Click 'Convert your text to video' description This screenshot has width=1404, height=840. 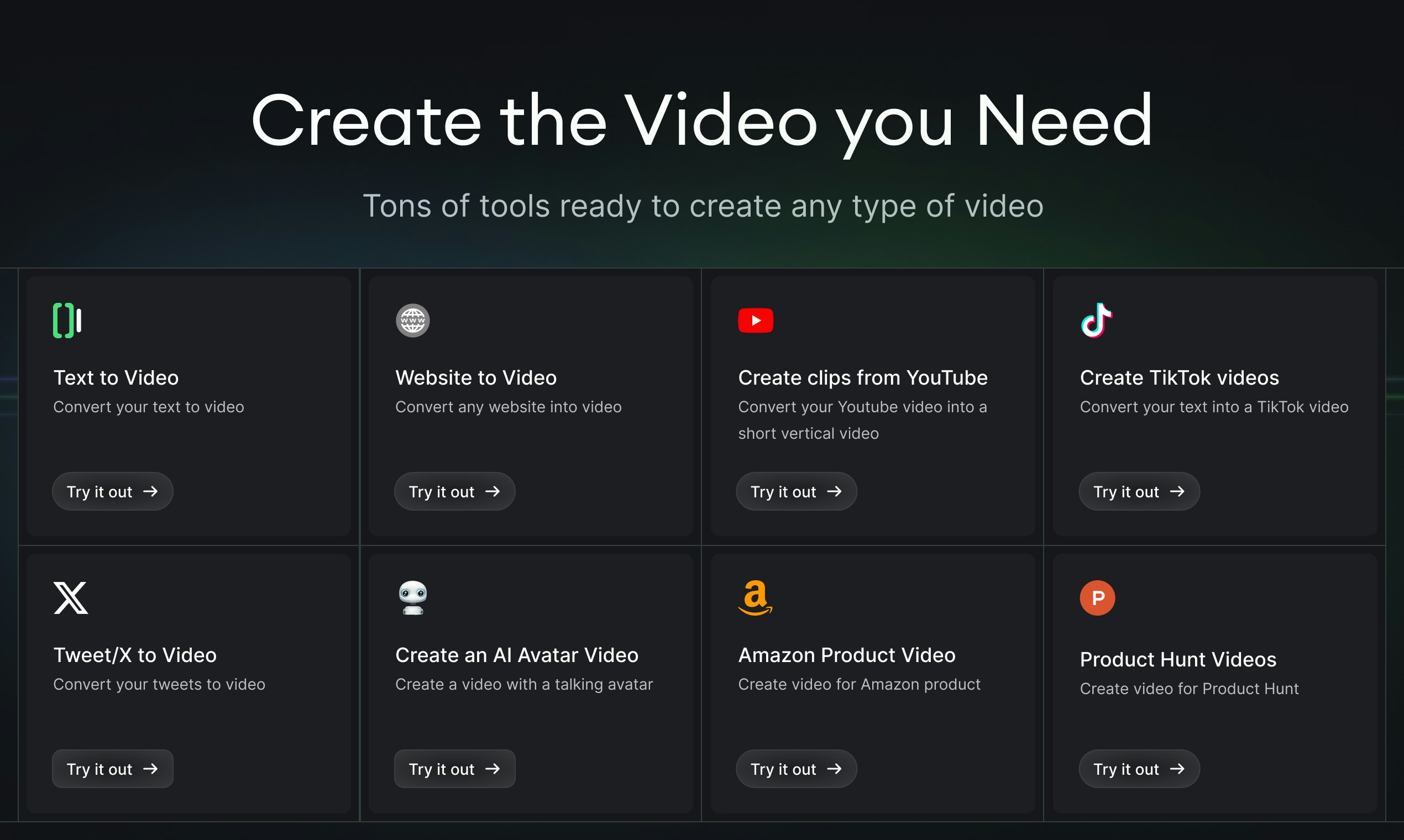[x=149, y=407]
